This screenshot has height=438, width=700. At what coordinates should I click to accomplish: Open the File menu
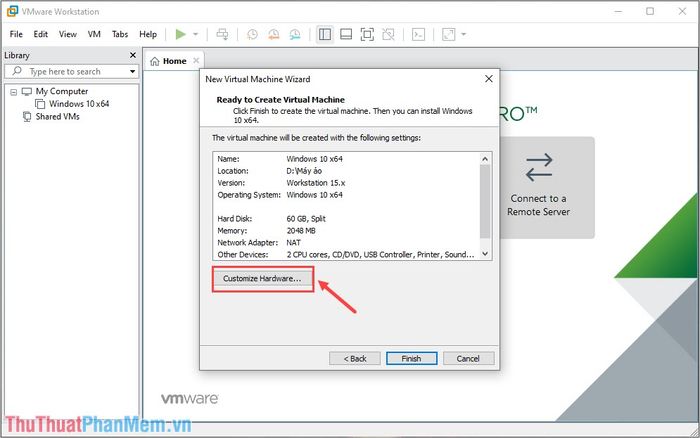pos(16,34)
